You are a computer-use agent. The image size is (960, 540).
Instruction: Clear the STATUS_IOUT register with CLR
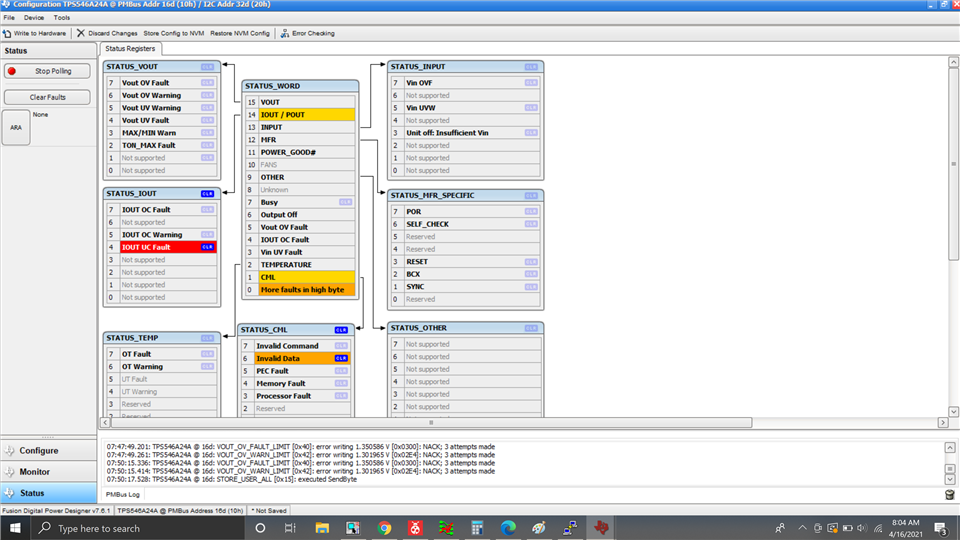point(208,193)
